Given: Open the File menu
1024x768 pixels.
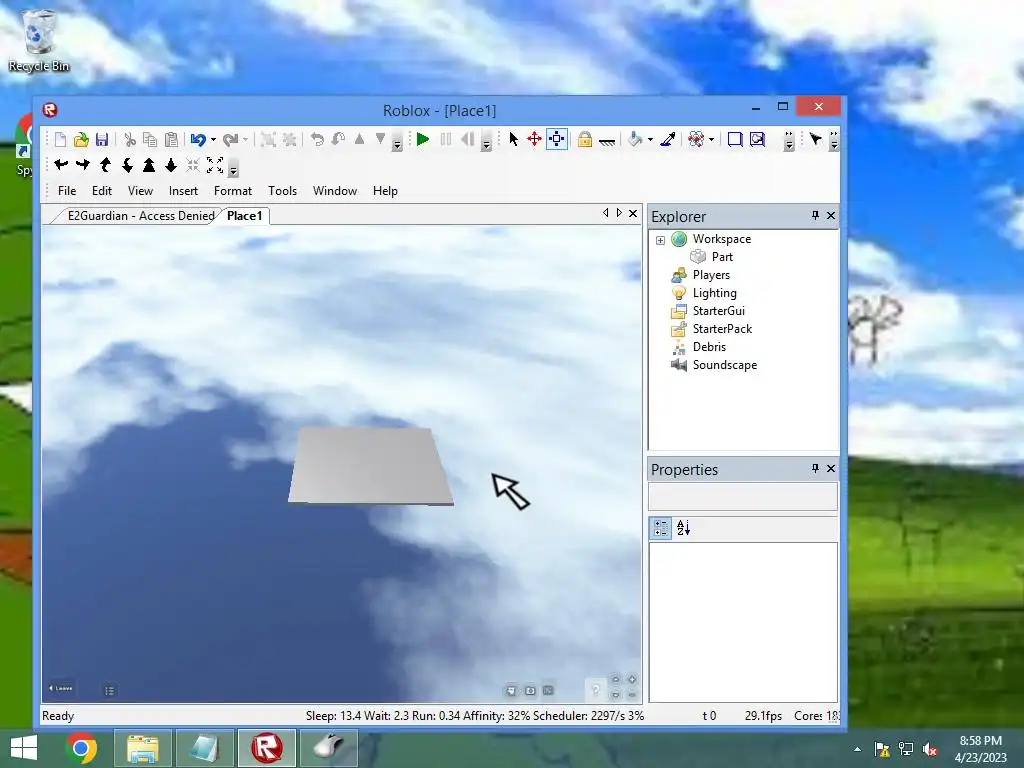Looking at the screenshot, I should (67, 191).
